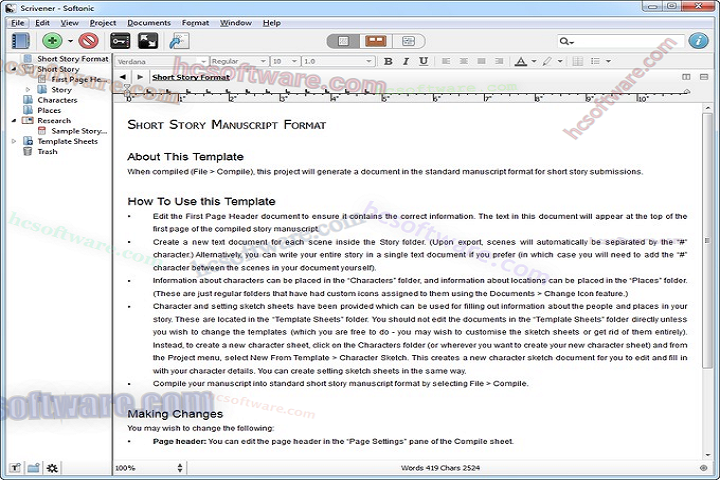Open the blue Inspector info button

pyautogui.click(x=698, y=41)
